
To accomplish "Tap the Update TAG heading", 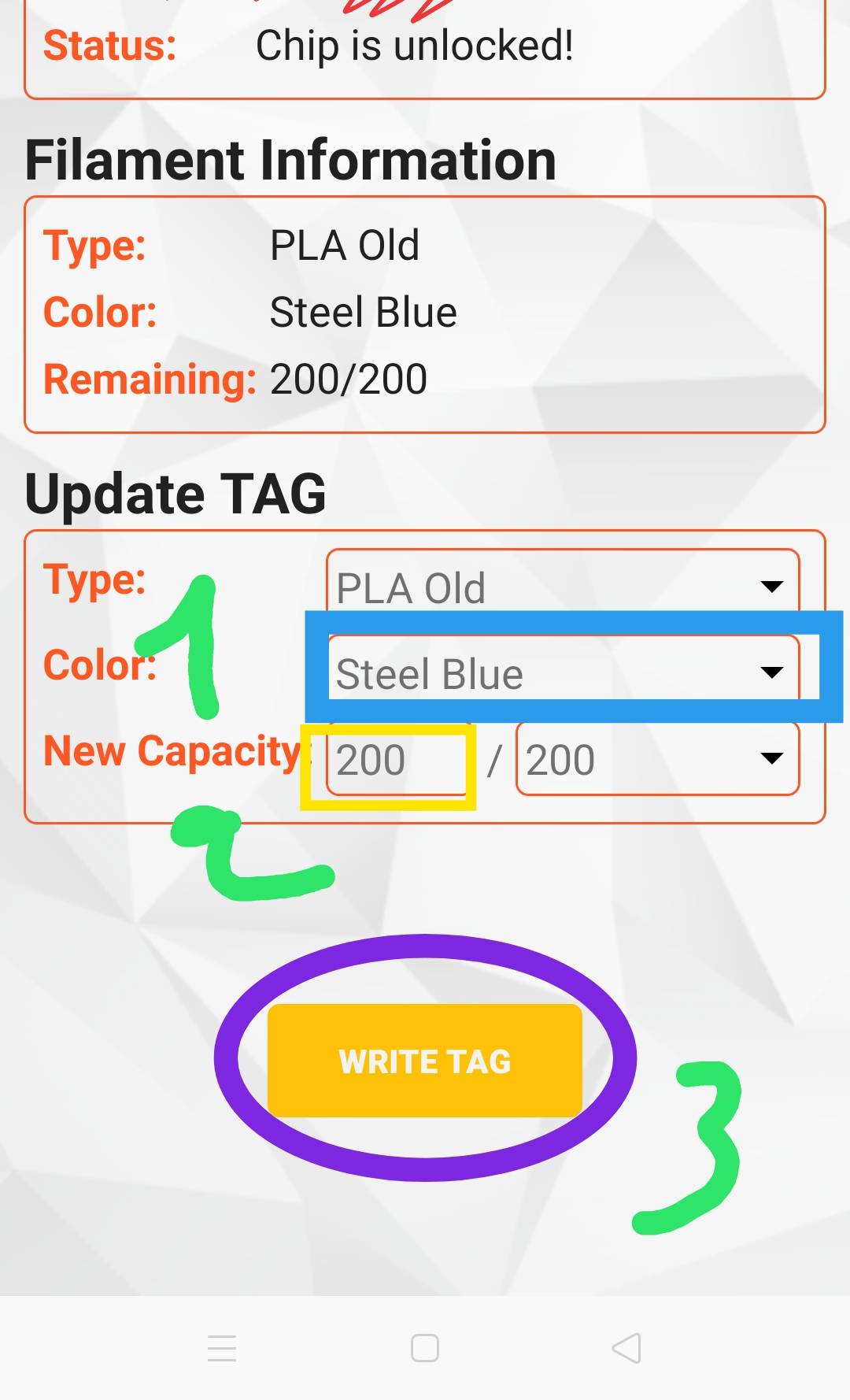I will tap(176, 494).
